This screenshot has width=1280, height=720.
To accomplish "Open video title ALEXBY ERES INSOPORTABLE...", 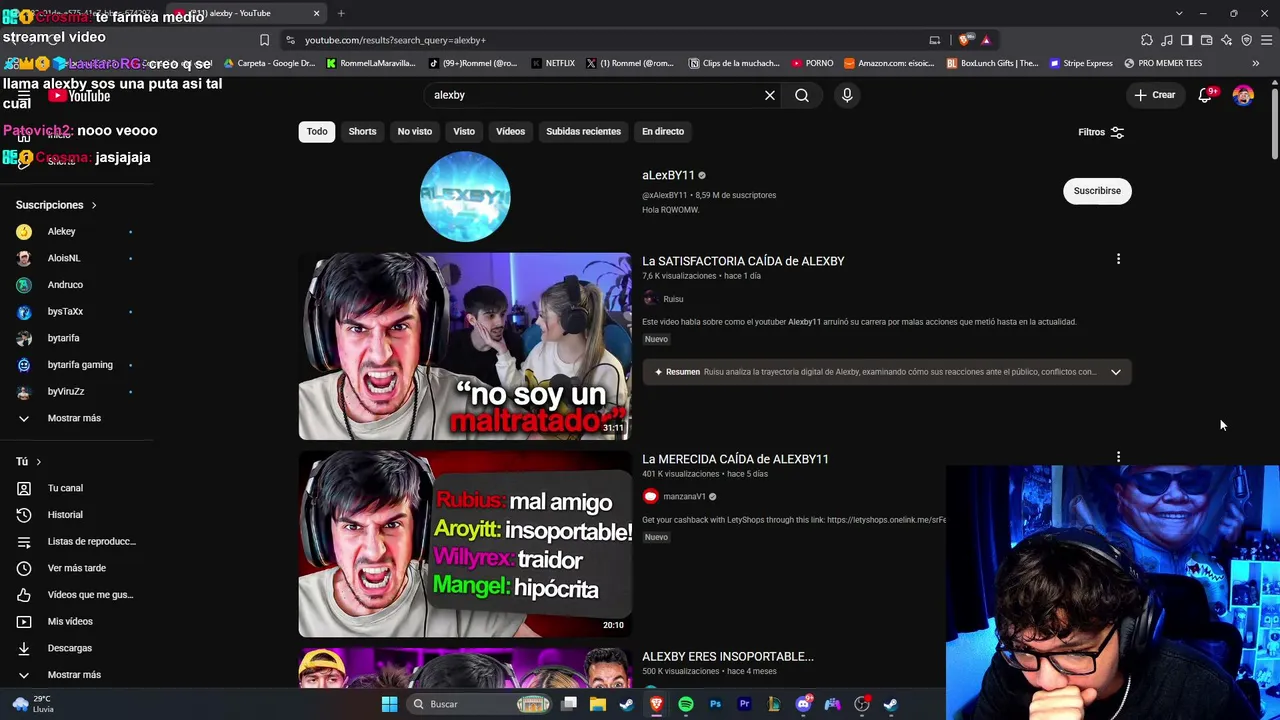I will [x=728, y=657].
